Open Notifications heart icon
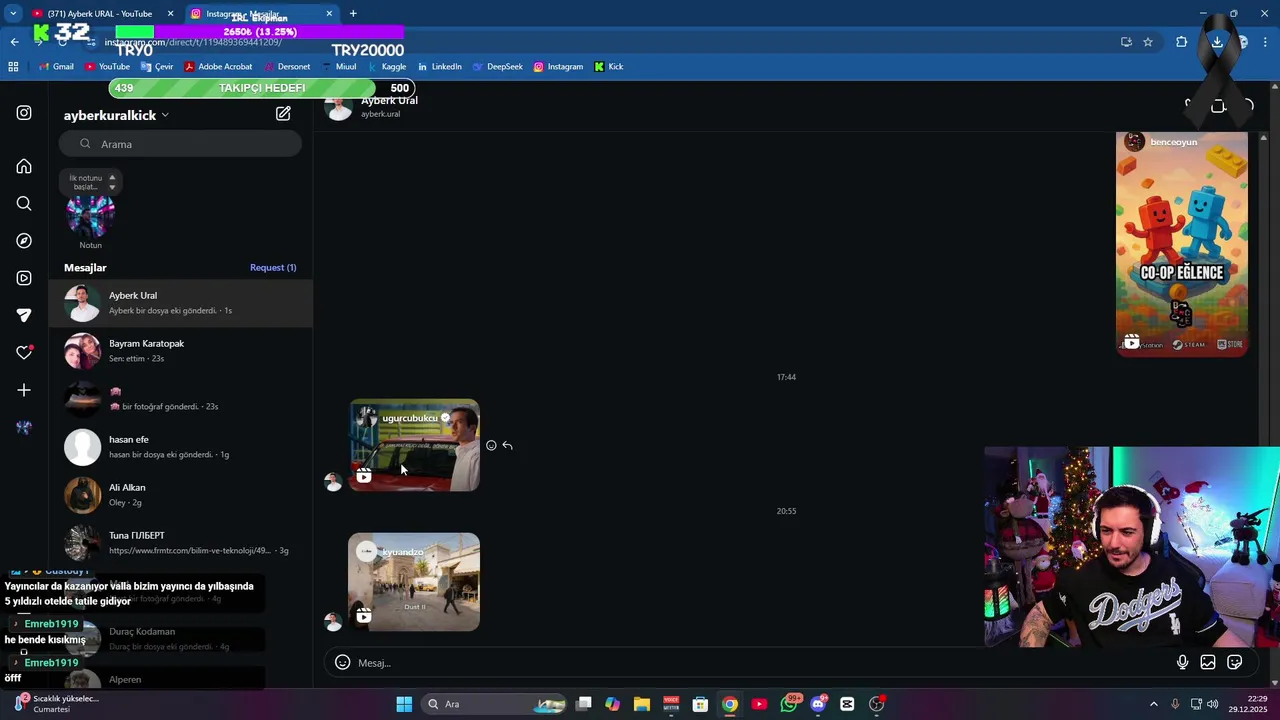Viewport: 1280px width, 720px height. (24, 352)
